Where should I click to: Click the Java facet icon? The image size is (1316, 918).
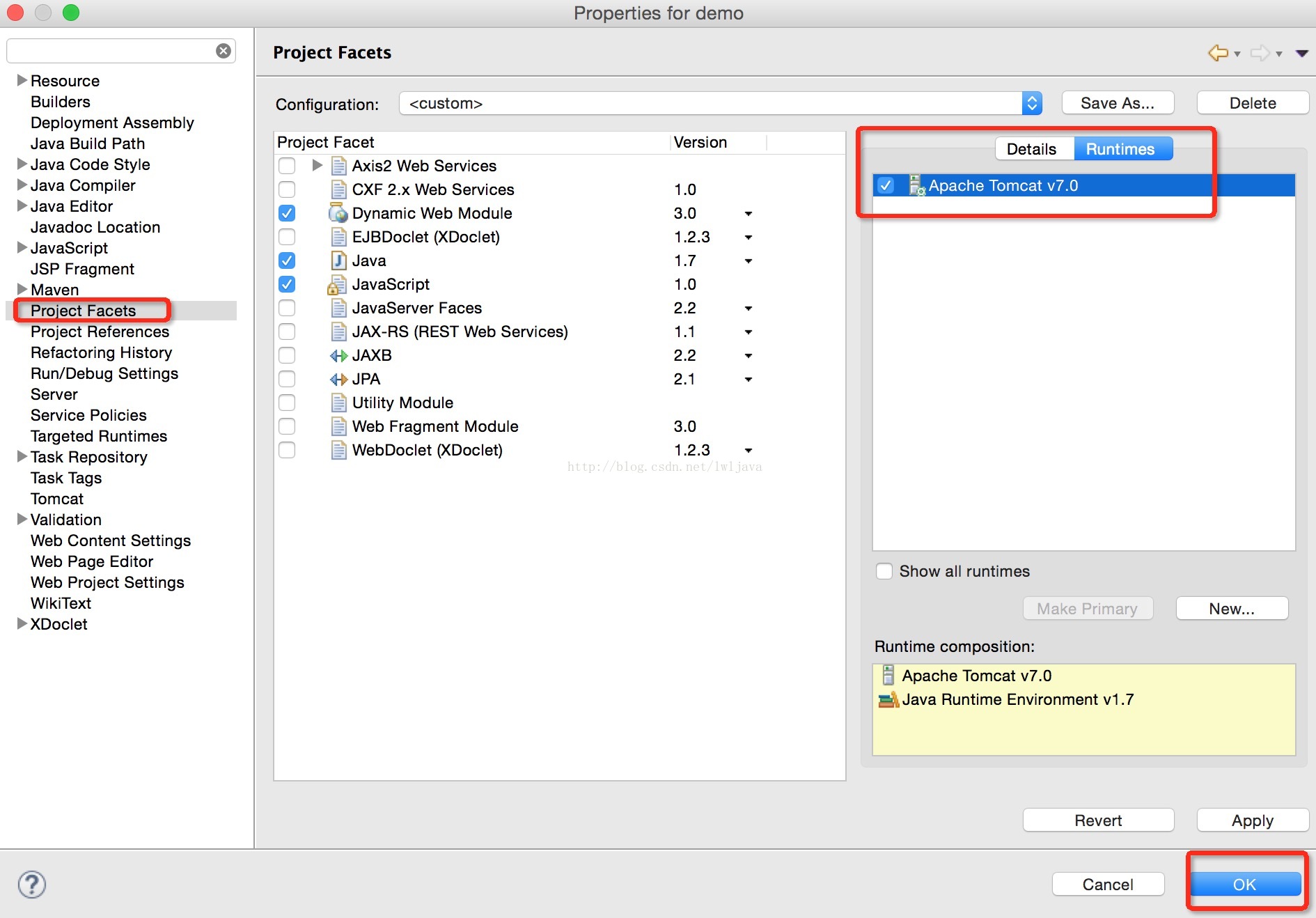click(x=338, y=260)
